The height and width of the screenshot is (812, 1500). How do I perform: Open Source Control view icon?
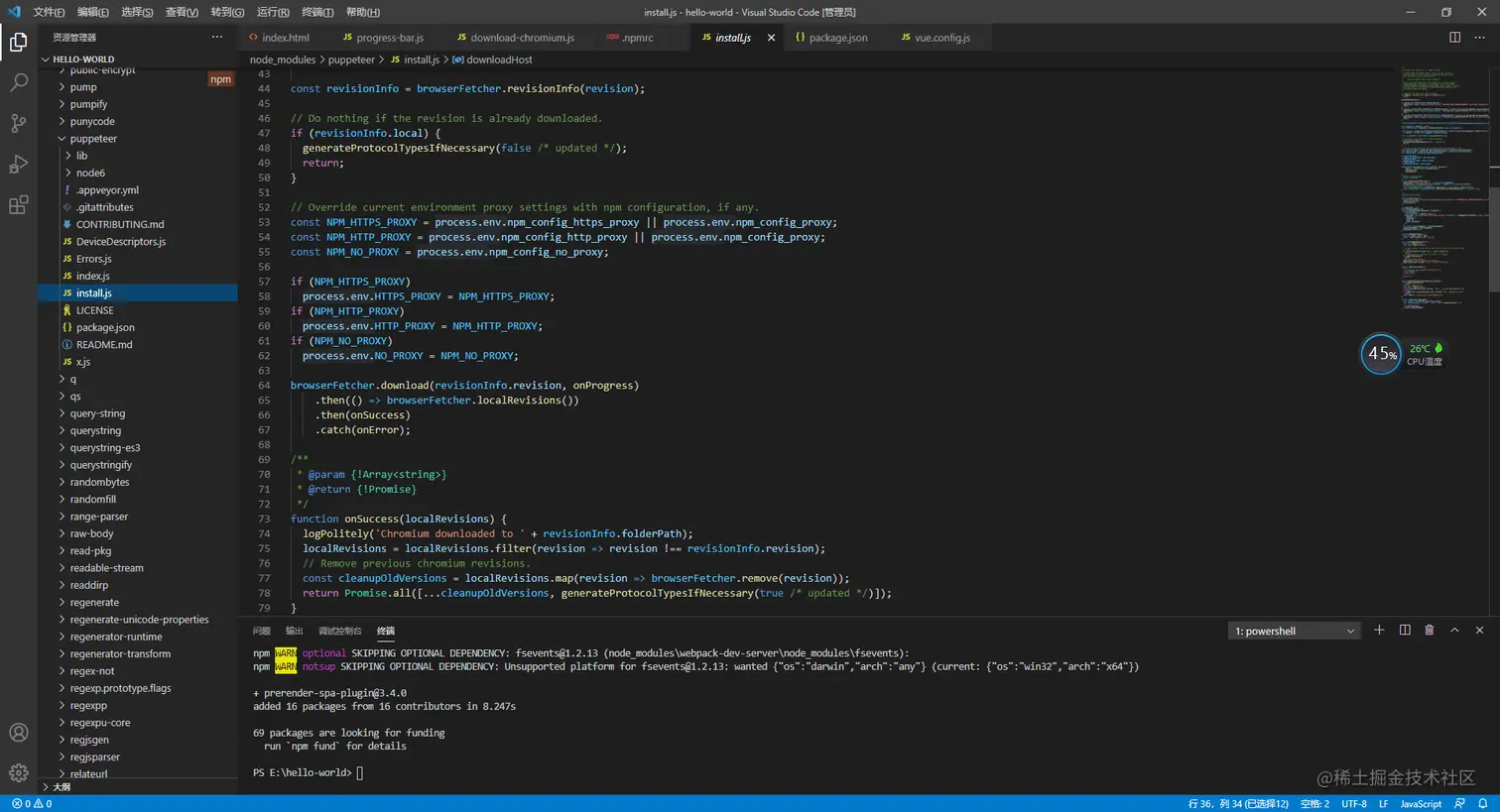[x=19, y=123]
